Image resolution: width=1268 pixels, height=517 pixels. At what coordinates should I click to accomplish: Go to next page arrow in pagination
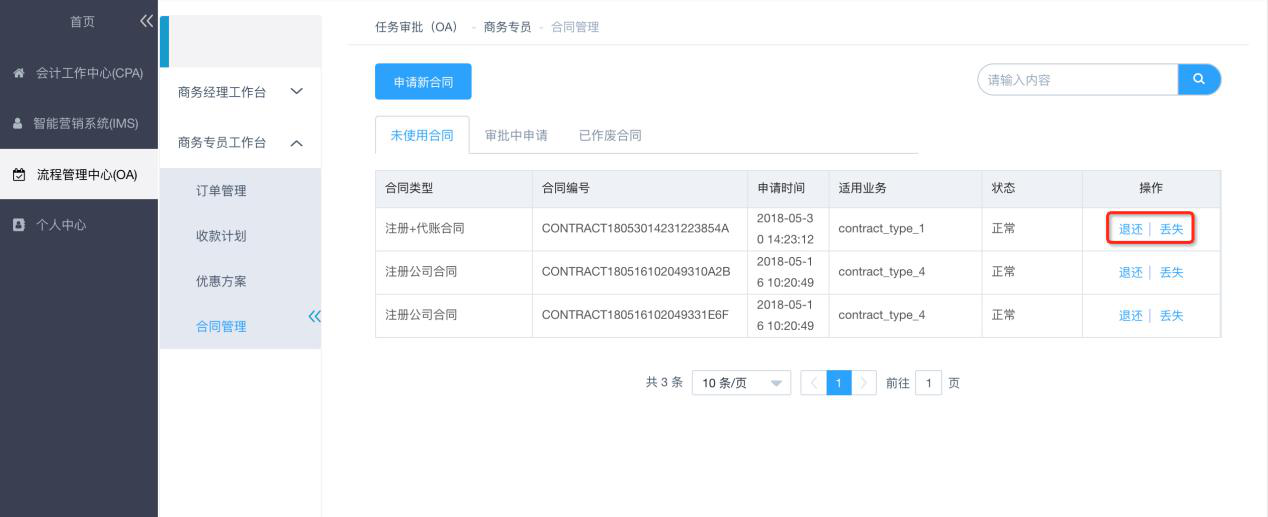coord(865,383)
